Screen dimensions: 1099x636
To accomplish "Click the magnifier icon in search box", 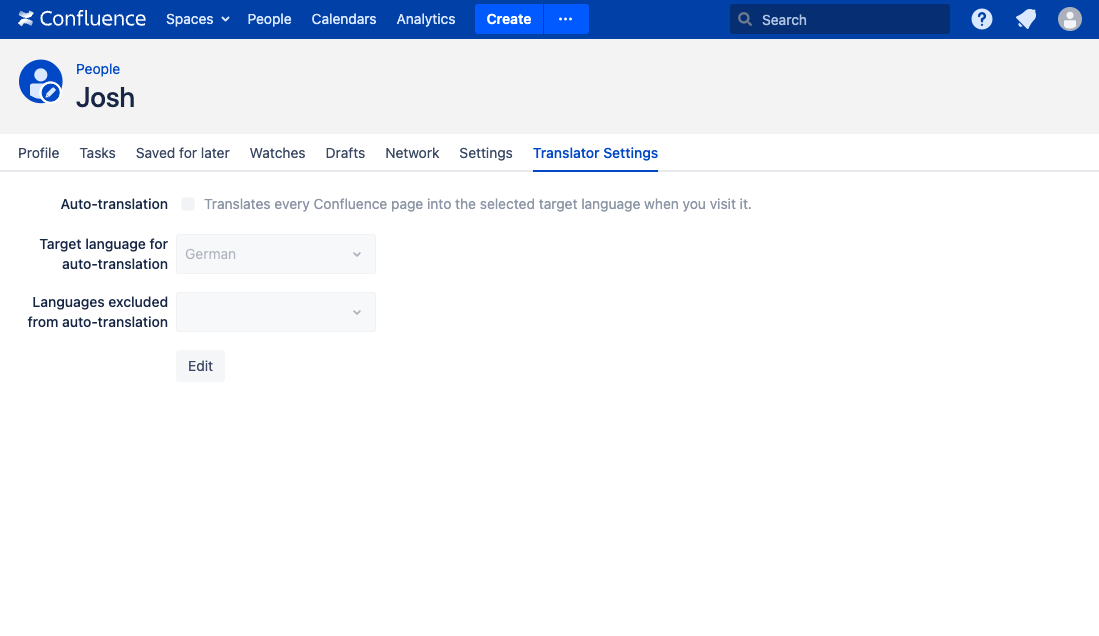I will coord(745,19).
